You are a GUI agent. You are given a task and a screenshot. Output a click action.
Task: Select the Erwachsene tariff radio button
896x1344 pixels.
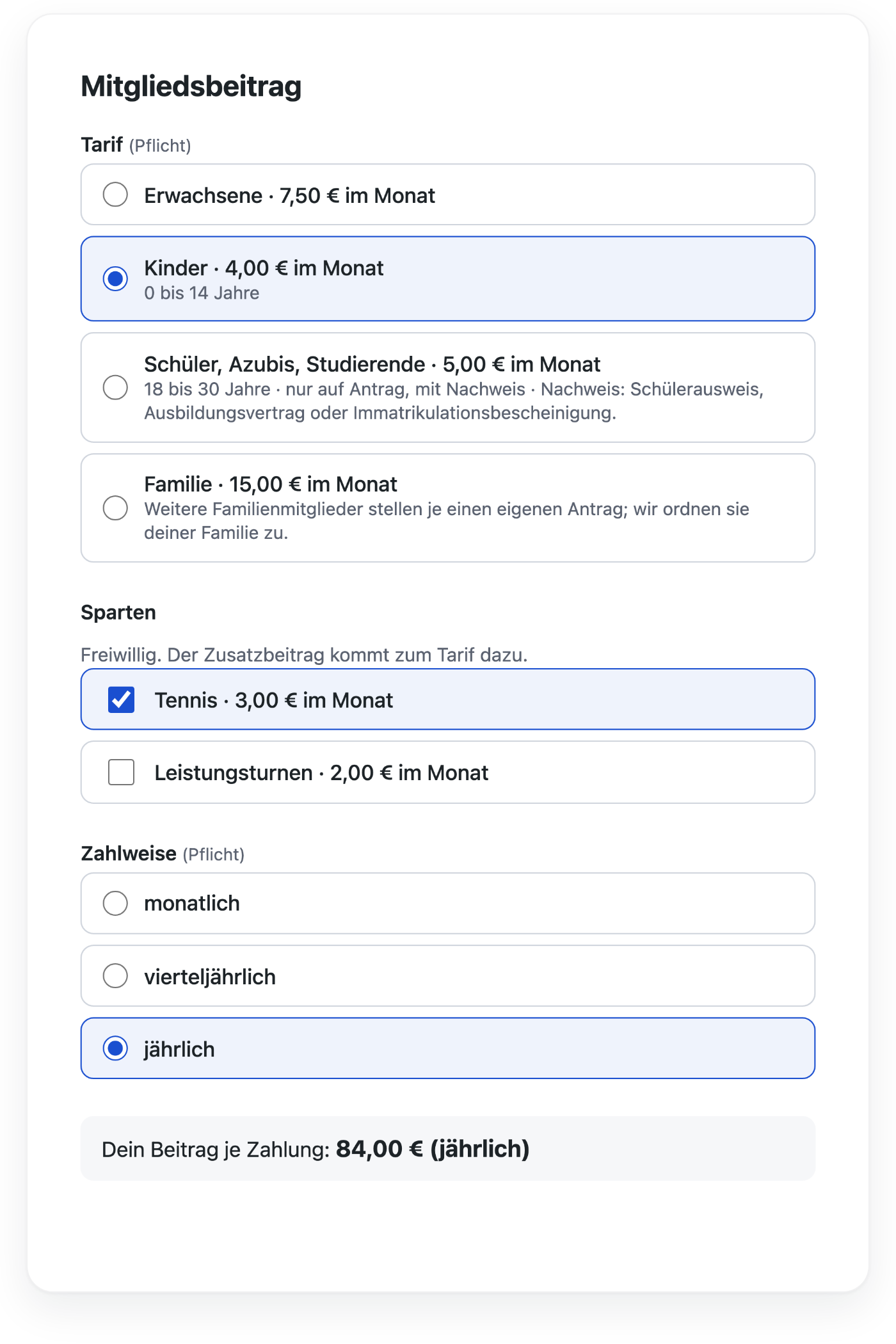[115, 195]
